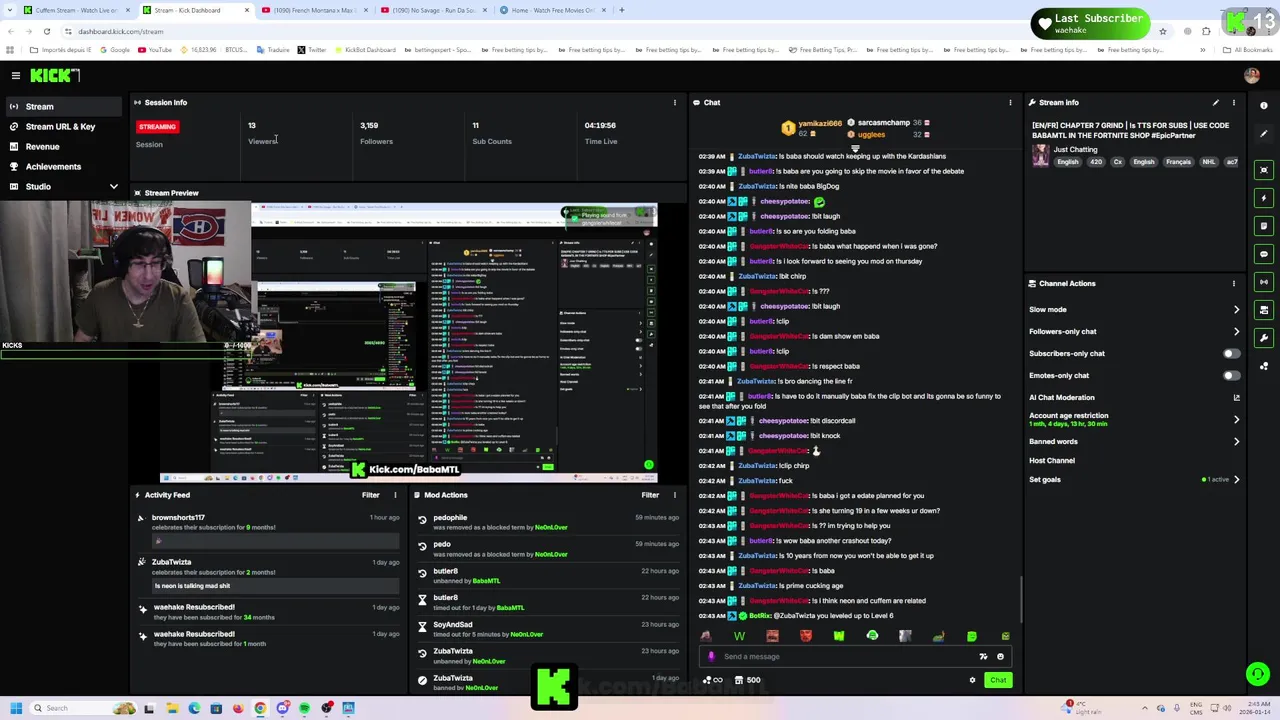The width and height of the screenshot is (1280, 720).
Task: Open Mod Actions Filter
Action: pos(650,495)
